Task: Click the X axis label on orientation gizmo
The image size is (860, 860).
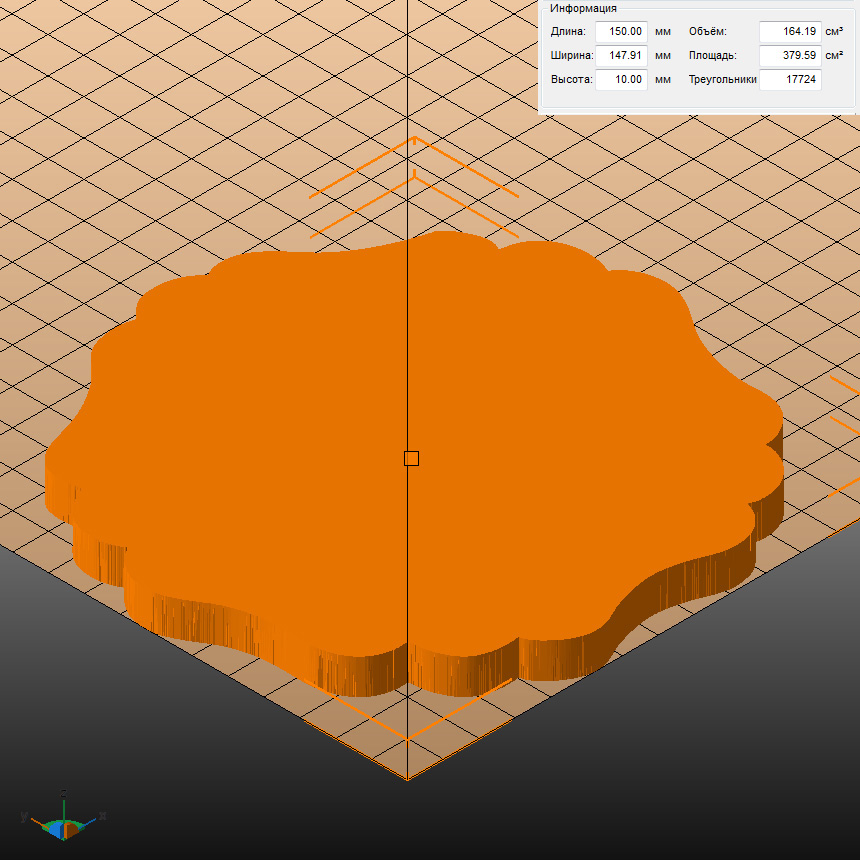Action: [102, 816]
